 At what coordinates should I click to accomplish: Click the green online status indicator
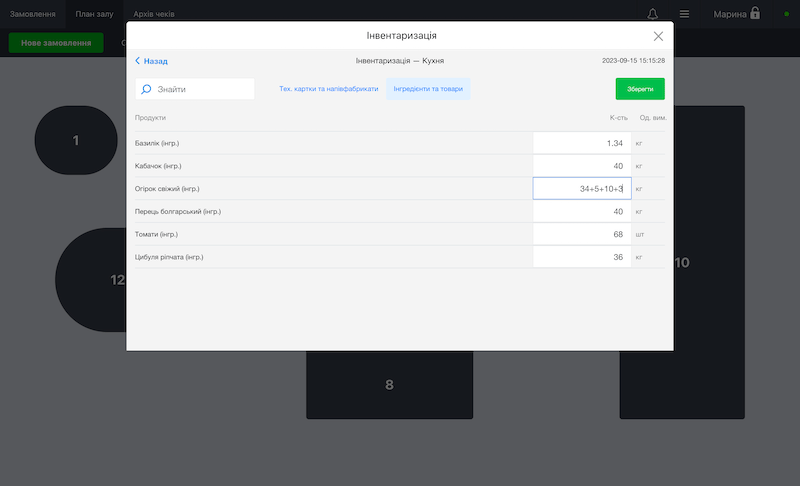coord(786,14)
